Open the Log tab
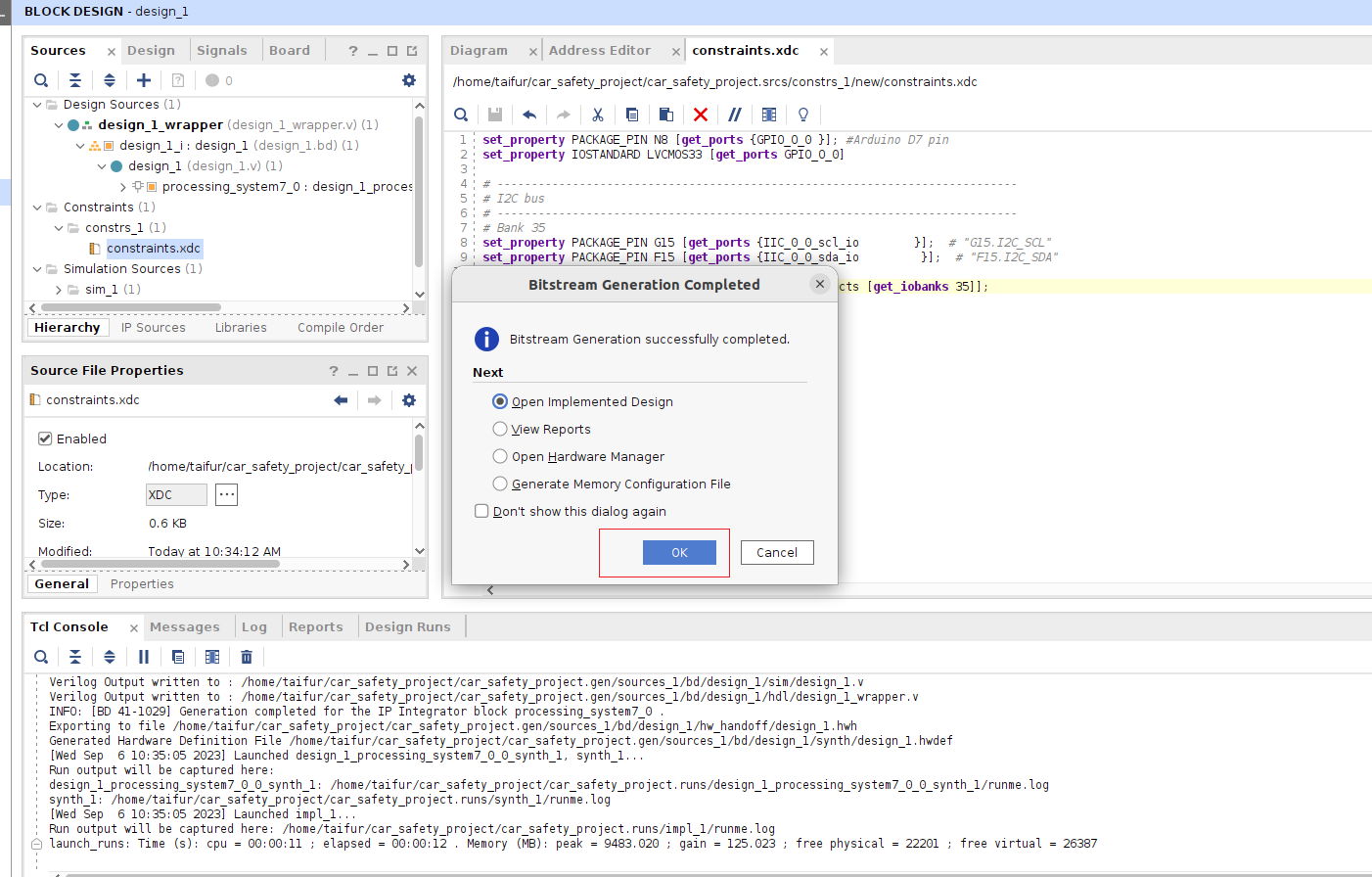This screenshot has width=1372, height=877. (254, 627)
